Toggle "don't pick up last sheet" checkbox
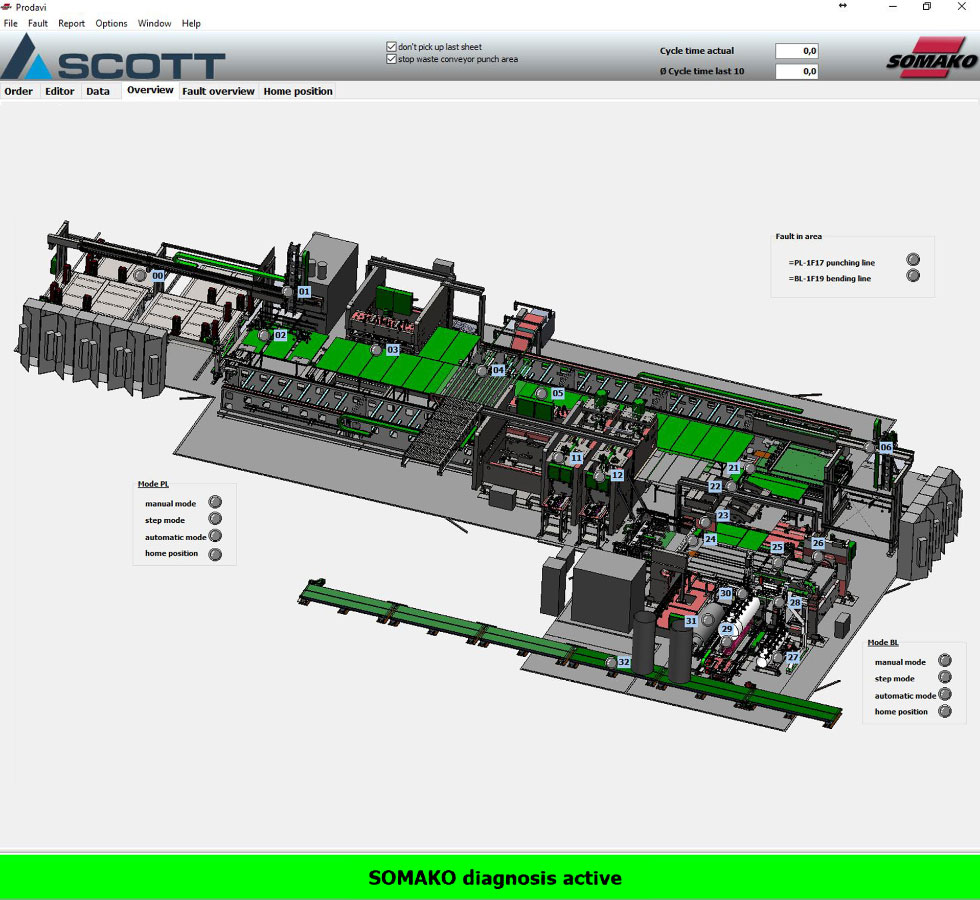980x900 pixels. [392, 47]
